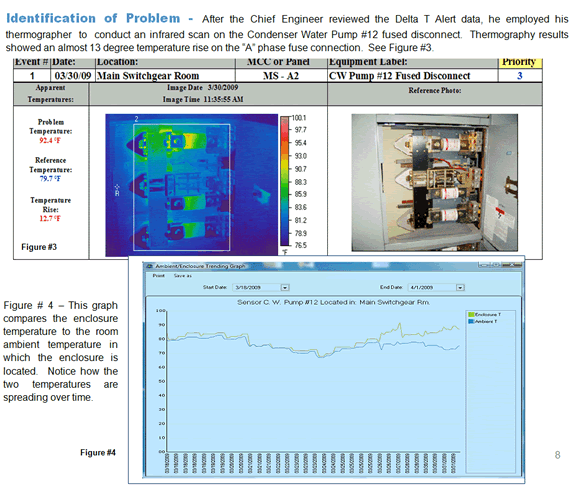Screen dimensions: 575x491
Task: Click the problem temperature '92.4 °F' value
Action: [50, 140]
